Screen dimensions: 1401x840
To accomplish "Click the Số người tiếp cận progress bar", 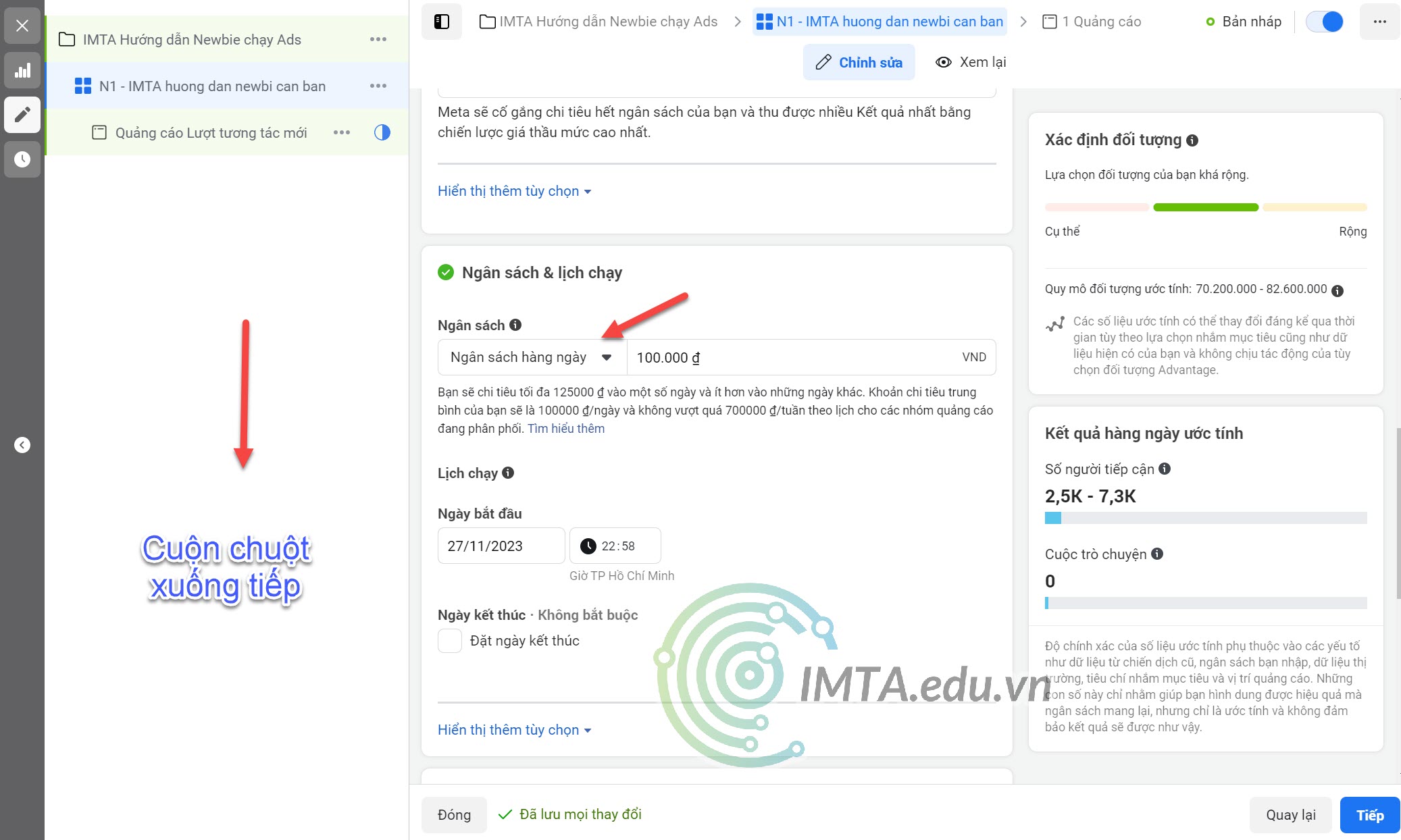I will coord(1206,518).
